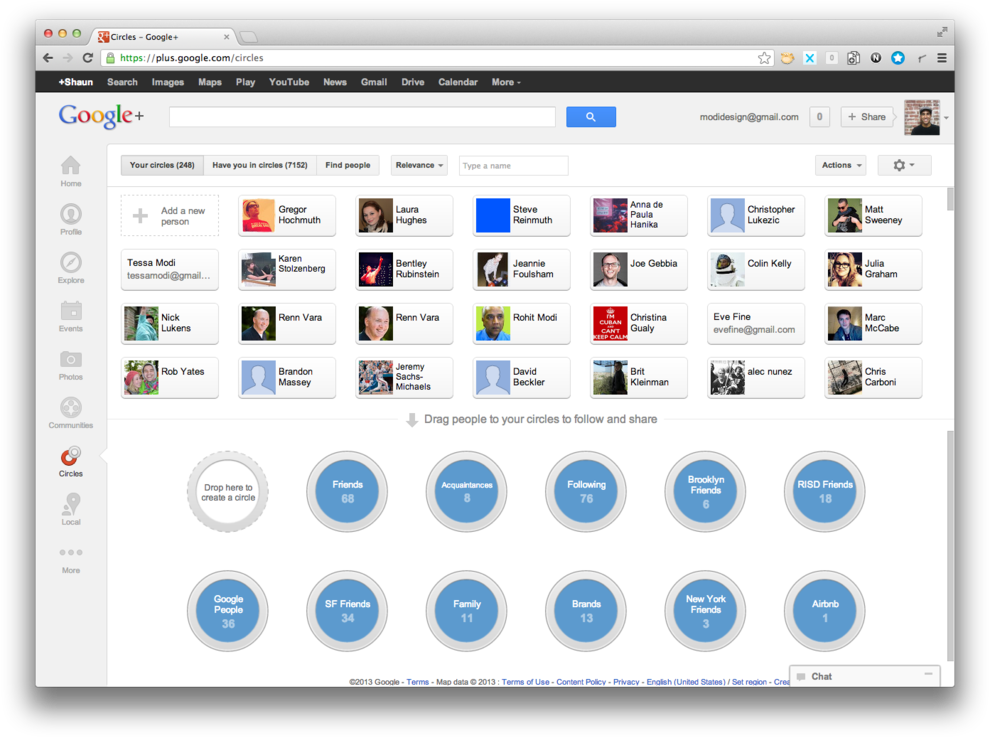Click the Google+ search box
Screen dimensions: 989x737
coord(362,117)
